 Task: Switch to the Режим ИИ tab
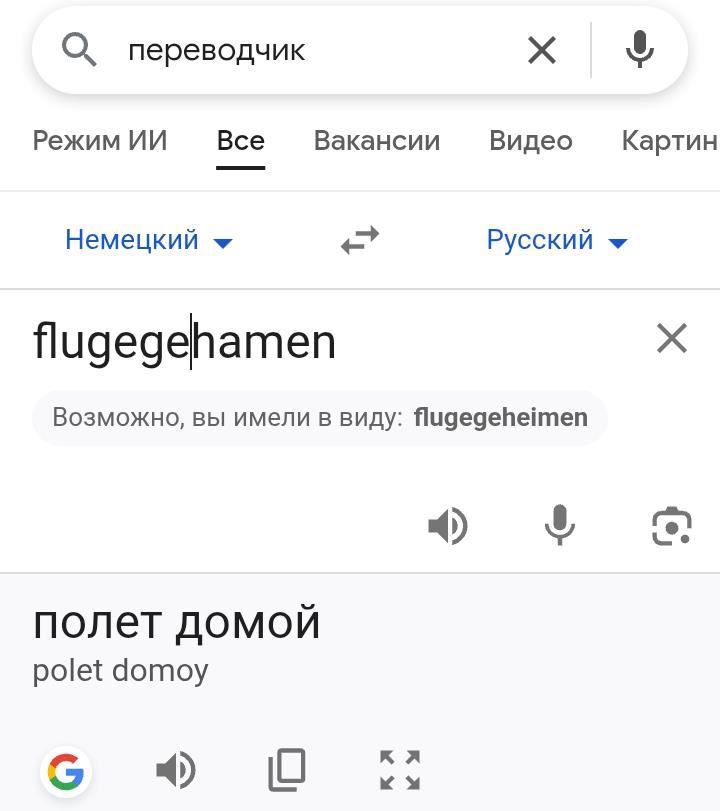tap(100, 141)
